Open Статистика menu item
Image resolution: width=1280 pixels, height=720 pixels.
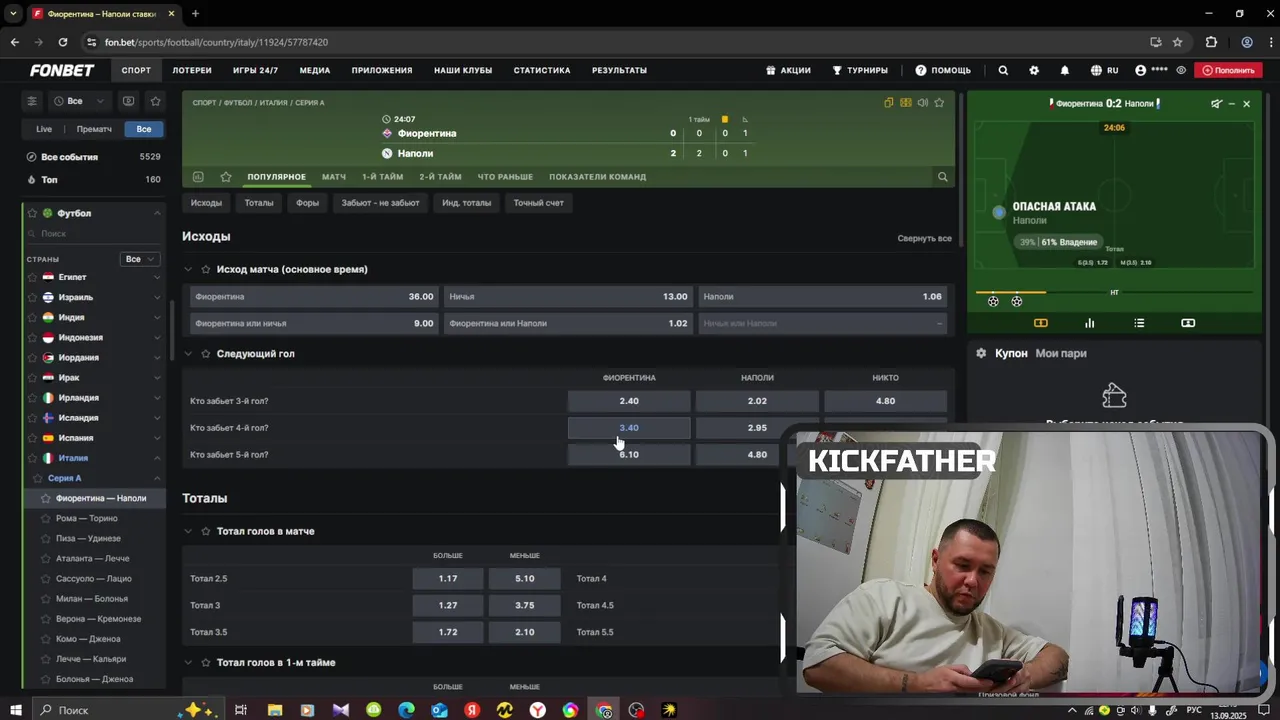pos(542,70)
